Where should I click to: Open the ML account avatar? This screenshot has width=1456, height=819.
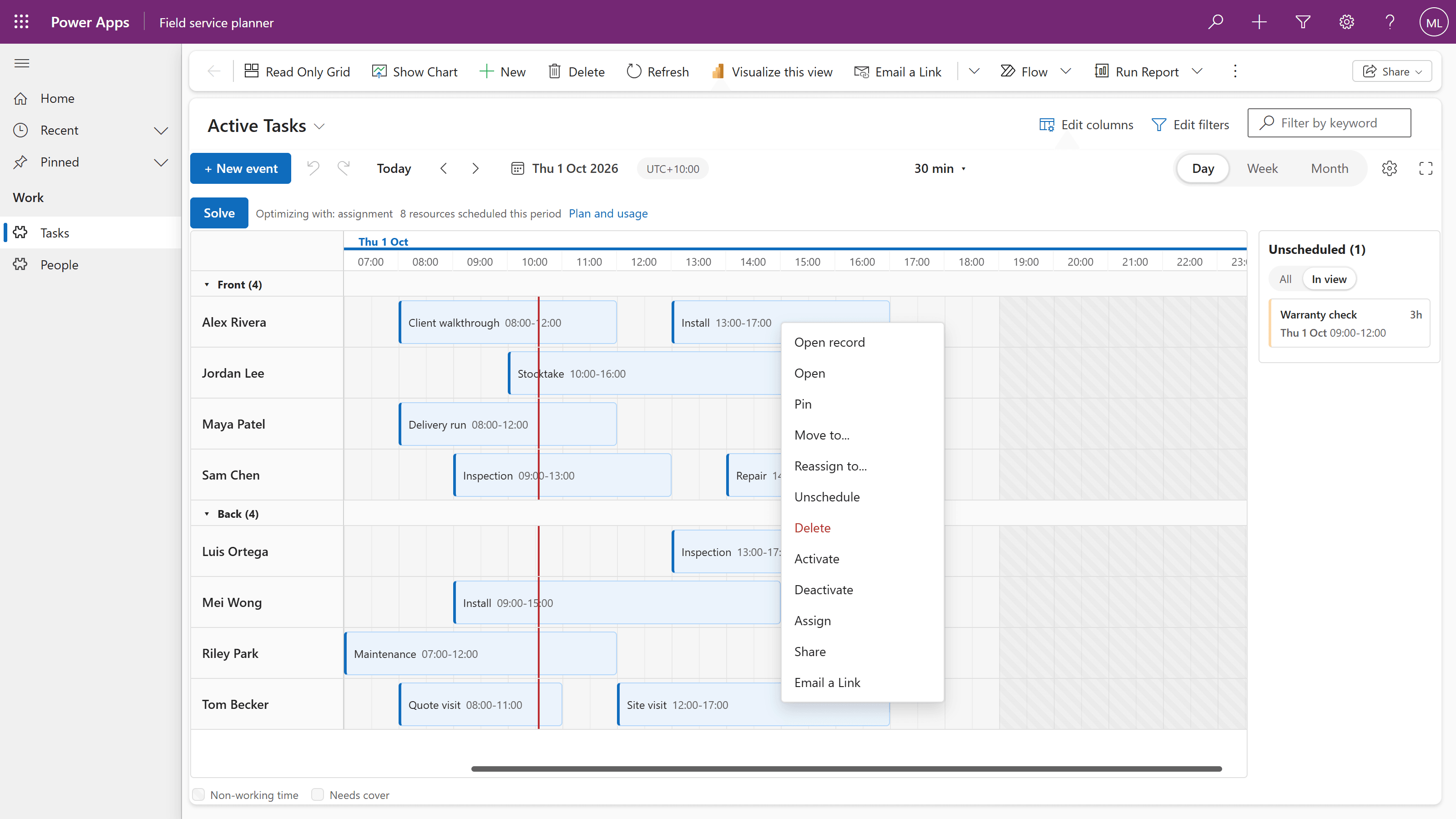(1433, 22)
